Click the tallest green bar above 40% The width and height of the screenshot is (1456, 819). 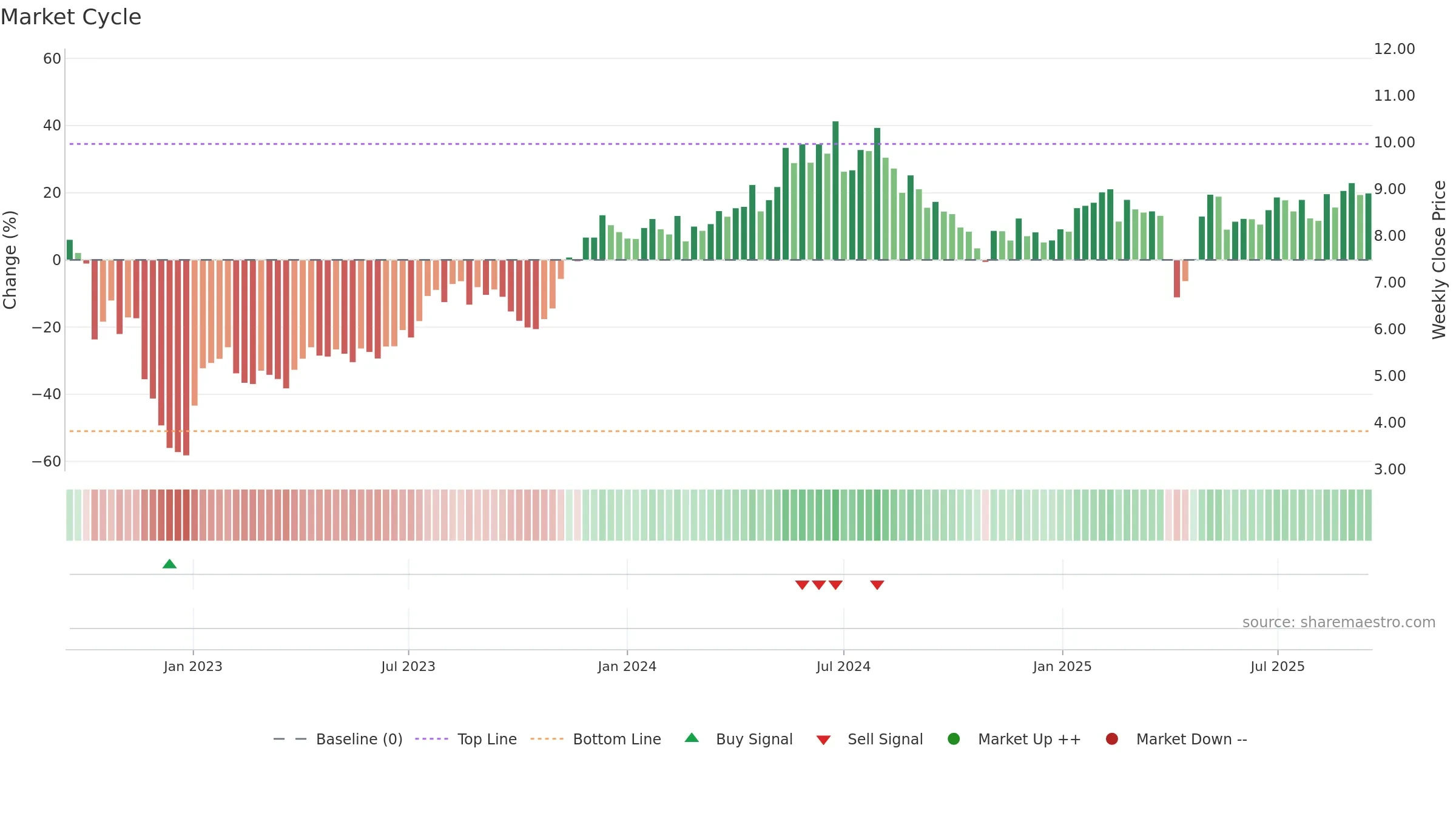point(835,190)
